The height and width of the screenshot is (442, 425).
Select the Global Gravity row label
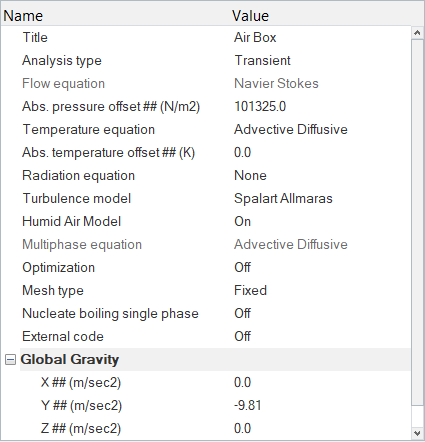coord(70,359)
